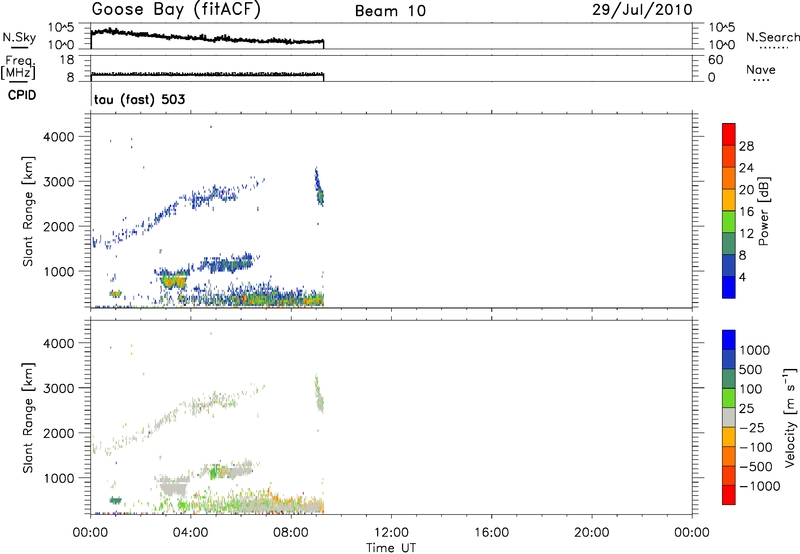Click the date '29/Jul/2010'
The width and height of the screenshot is (800, 554).
point(642,10)
